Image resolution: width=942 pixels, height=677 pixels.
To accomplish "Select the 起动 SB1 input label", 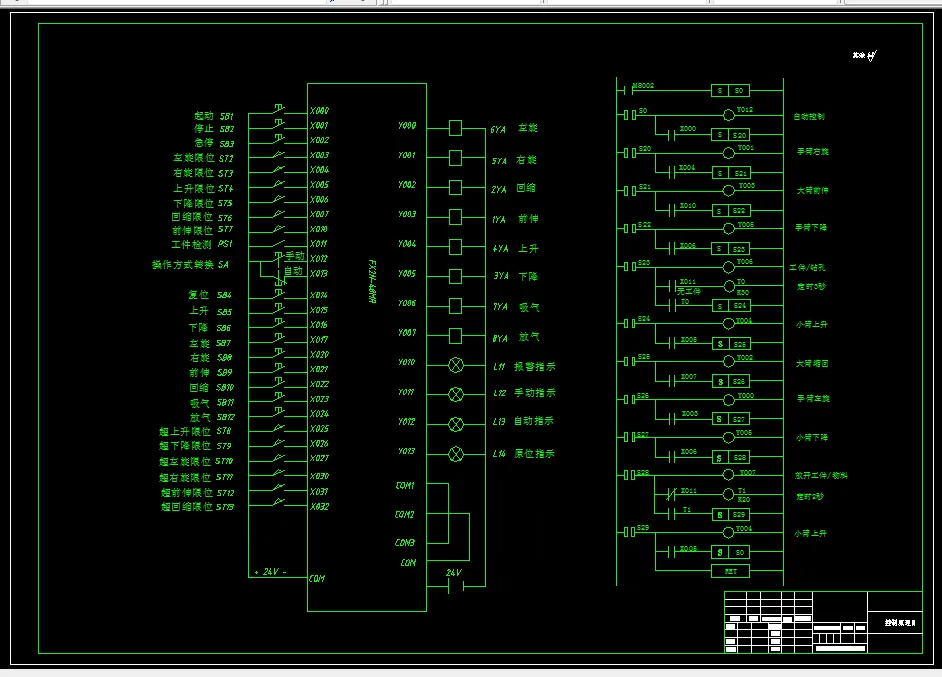I will (x=213, y=115).
